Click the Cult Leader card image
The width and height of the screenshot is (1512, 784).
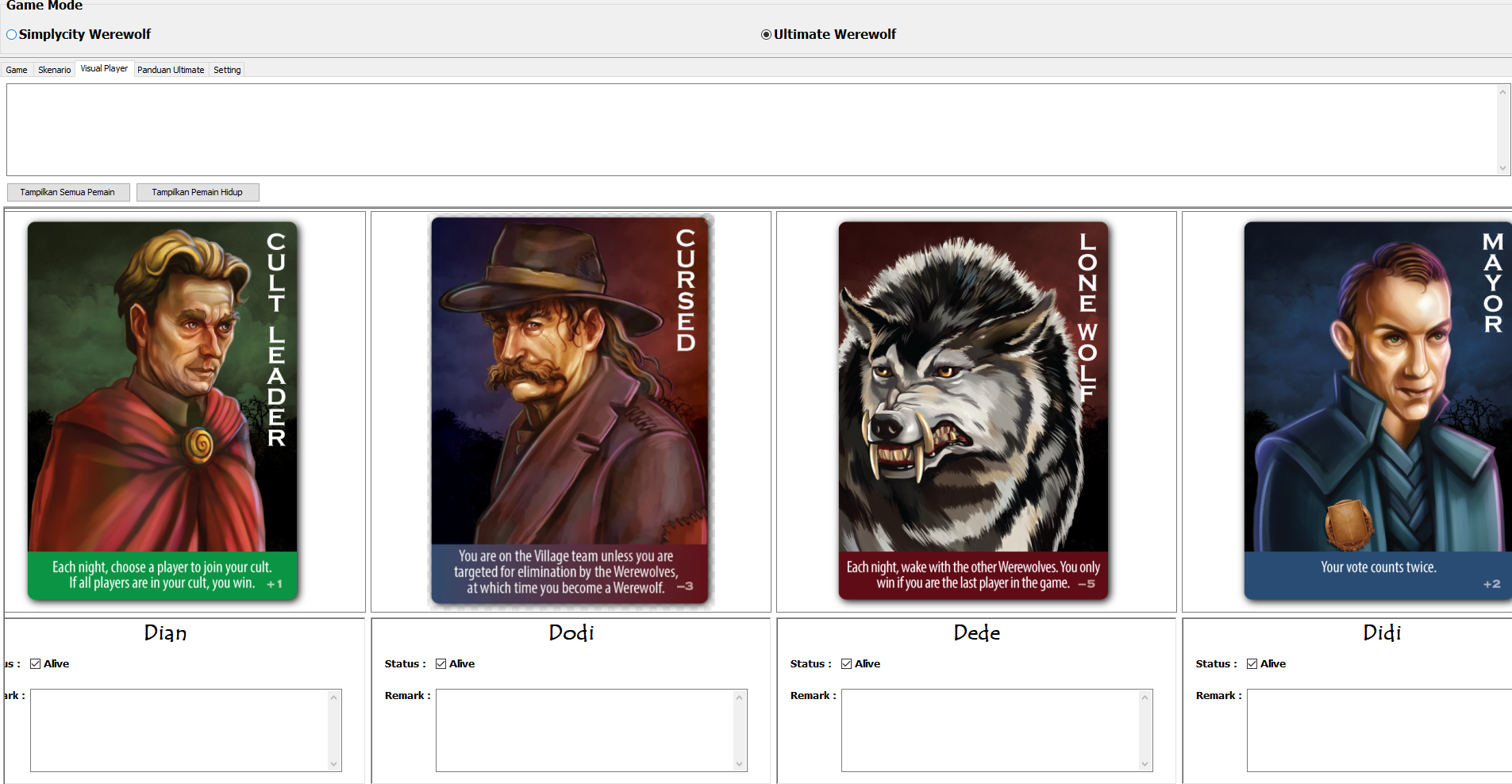coord(163,410)
